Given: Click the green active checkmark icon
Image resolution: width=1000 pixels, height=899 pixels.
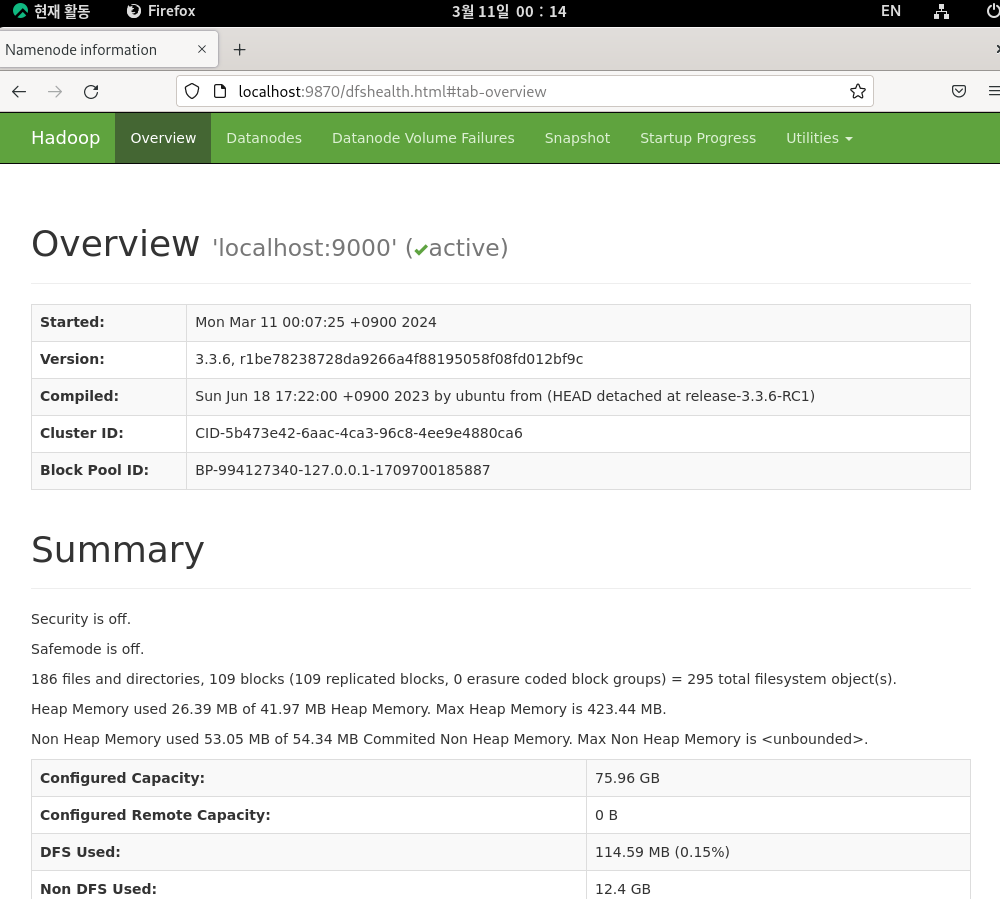Looking at the screenshot, I should pos(420,251).
